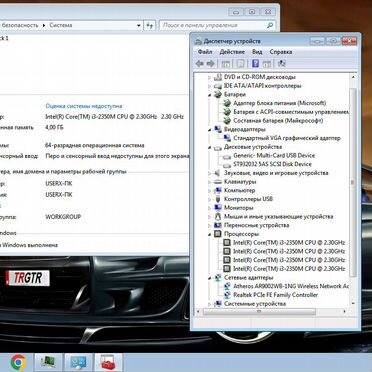Image resolution: width=372 pixels, height=372 pixels.
Task: Click the horizontal scrollbar thumb in Device Manager
Action: (259, 312)
